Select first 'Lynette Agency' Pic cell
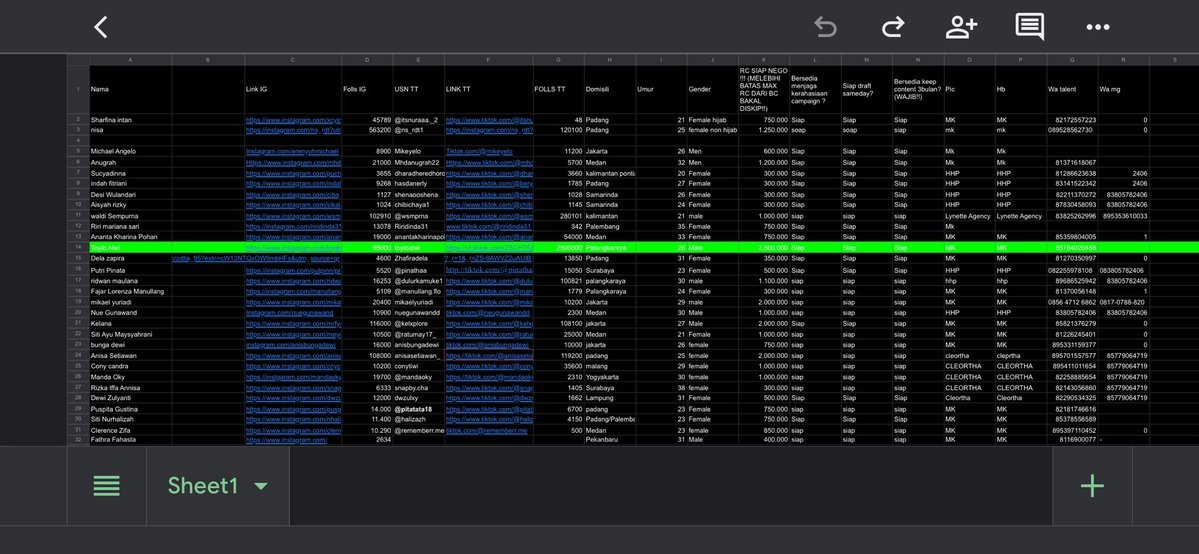The image size is (1199, 554). coord(969,216)
